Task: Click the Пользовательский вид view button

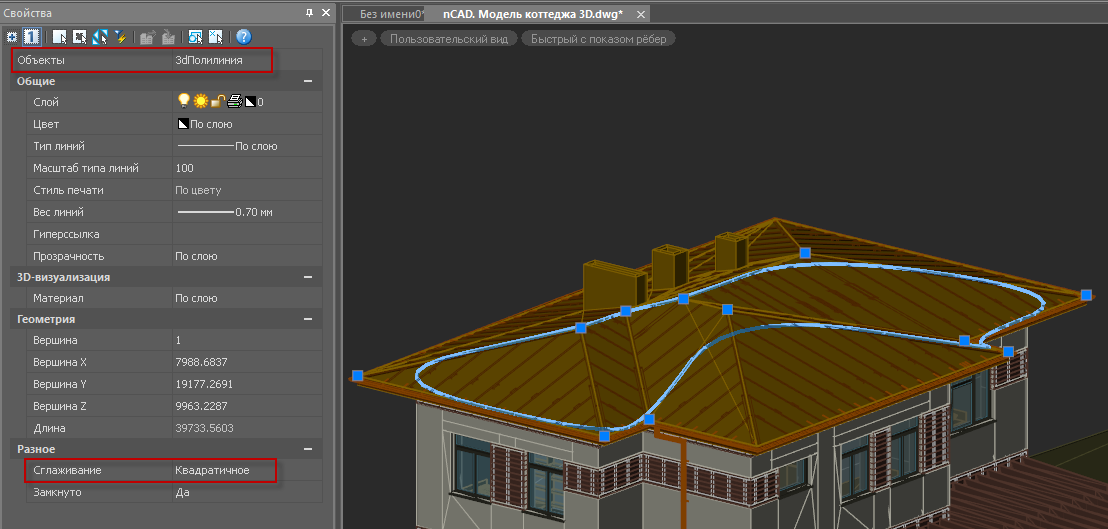Action: pyautogui.click(x=448, y=39)
